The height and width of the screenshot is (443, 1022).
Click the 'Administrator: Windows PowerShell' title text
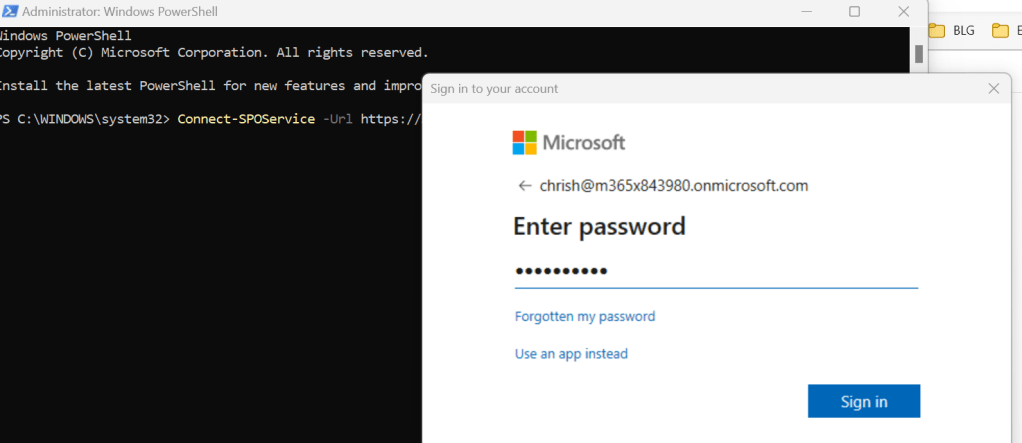(120, 12)
